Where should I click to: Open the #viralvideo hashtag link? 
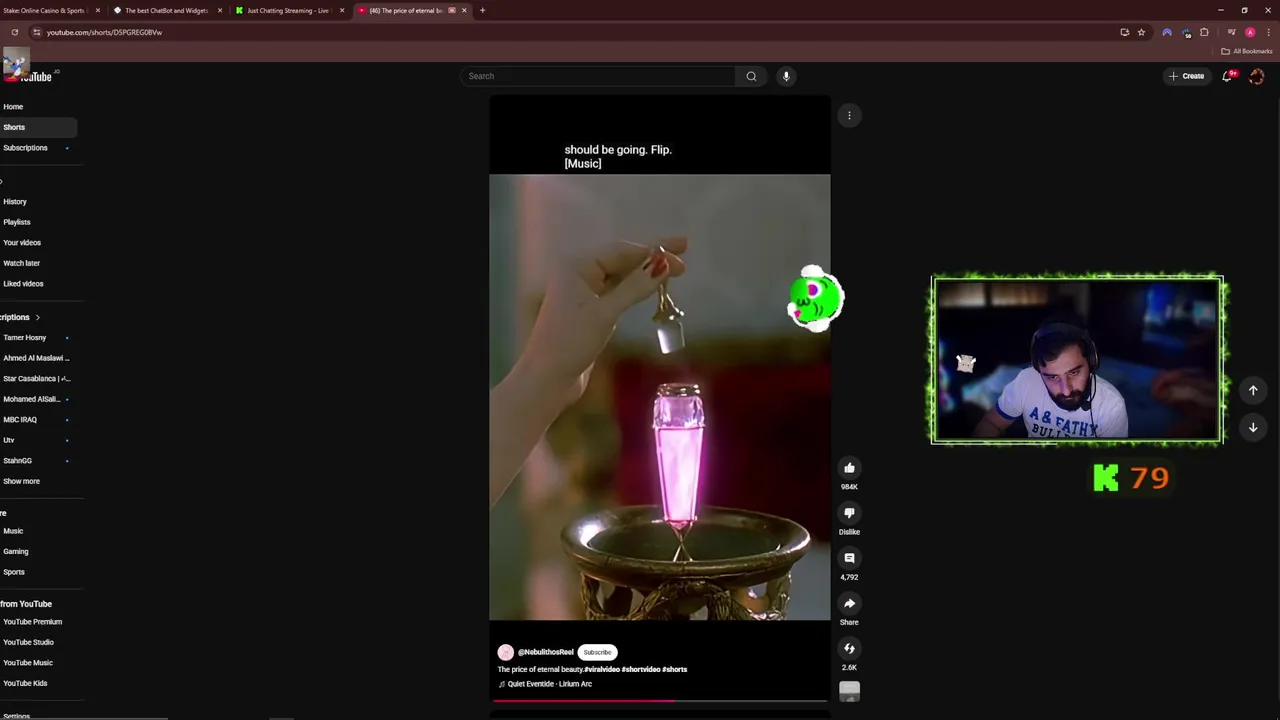603,669
